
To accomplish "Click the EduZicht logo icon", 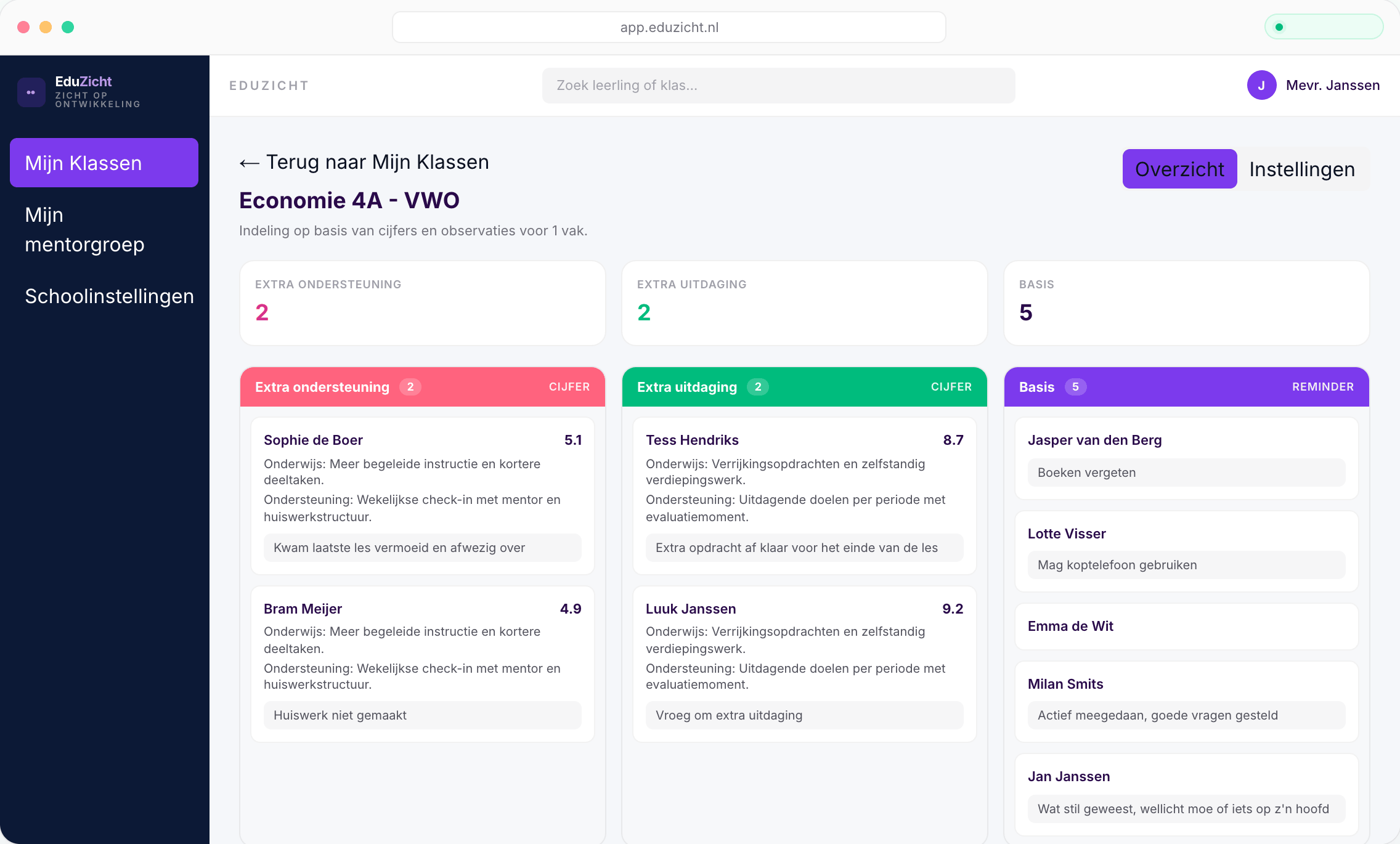I will coord(31,92).
